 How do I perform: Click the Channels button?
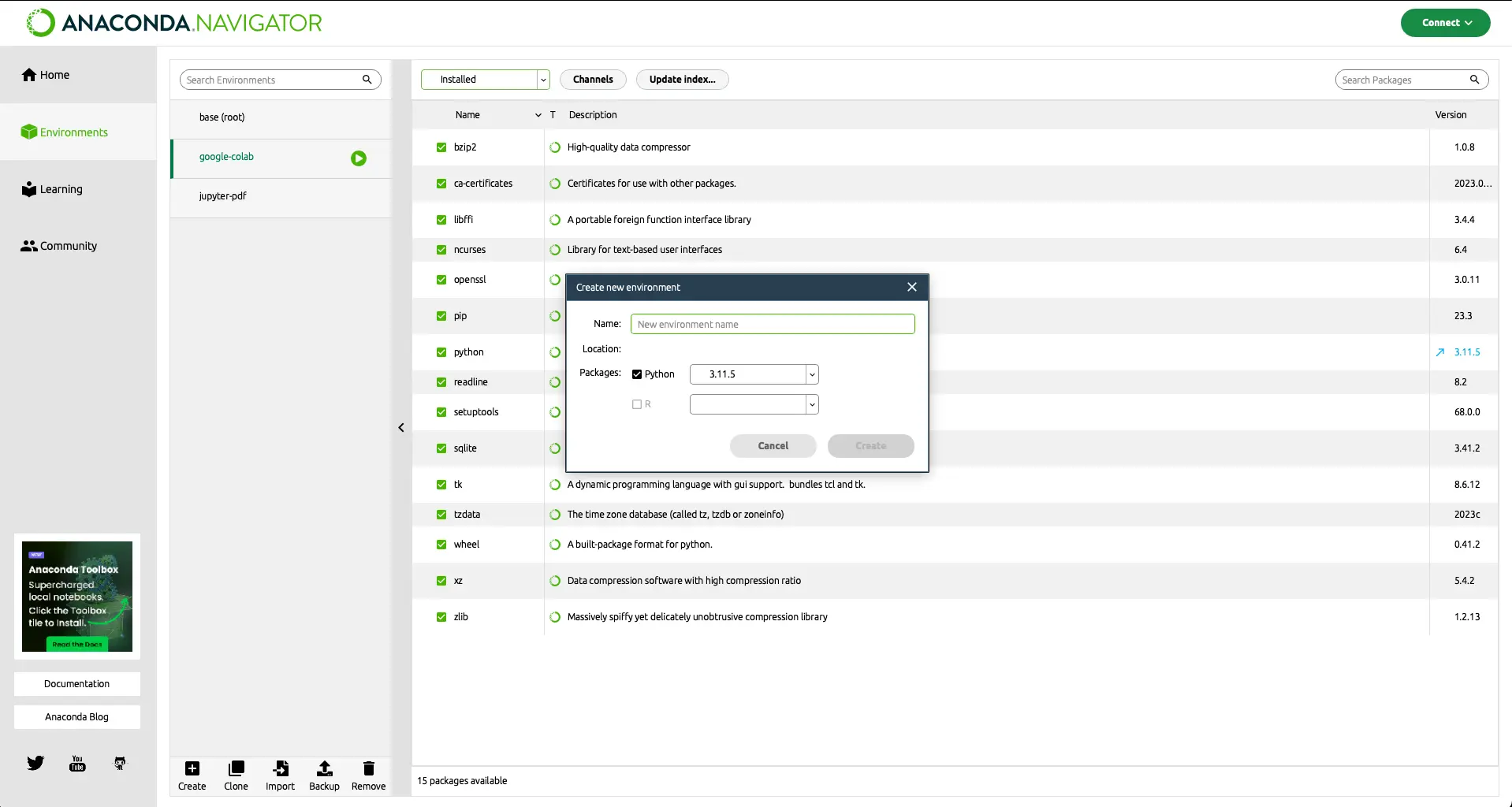coord(593,80)
